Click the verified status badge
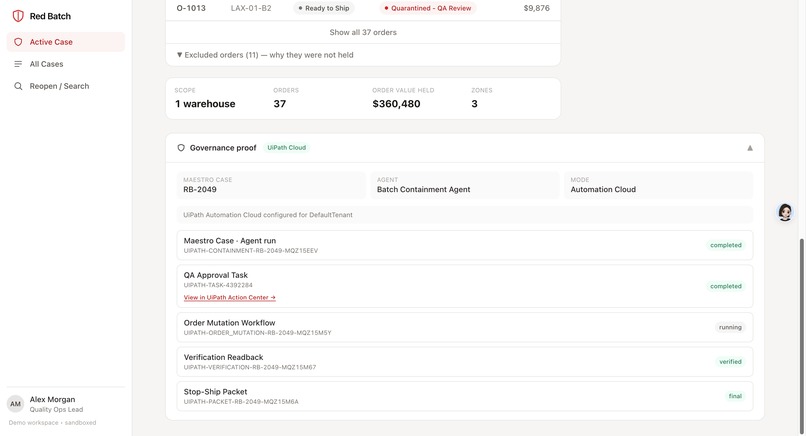Viewport: 806px width, 436px height. (730, 362)
